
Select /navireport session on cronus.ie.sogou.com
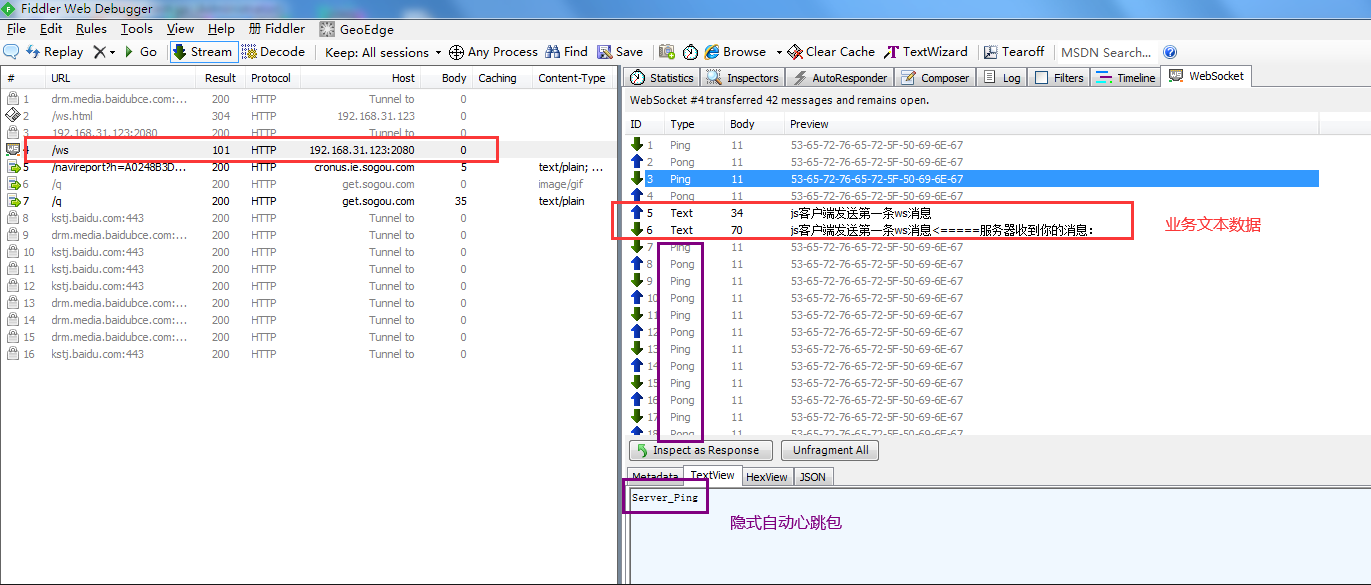tap(310, 167)
